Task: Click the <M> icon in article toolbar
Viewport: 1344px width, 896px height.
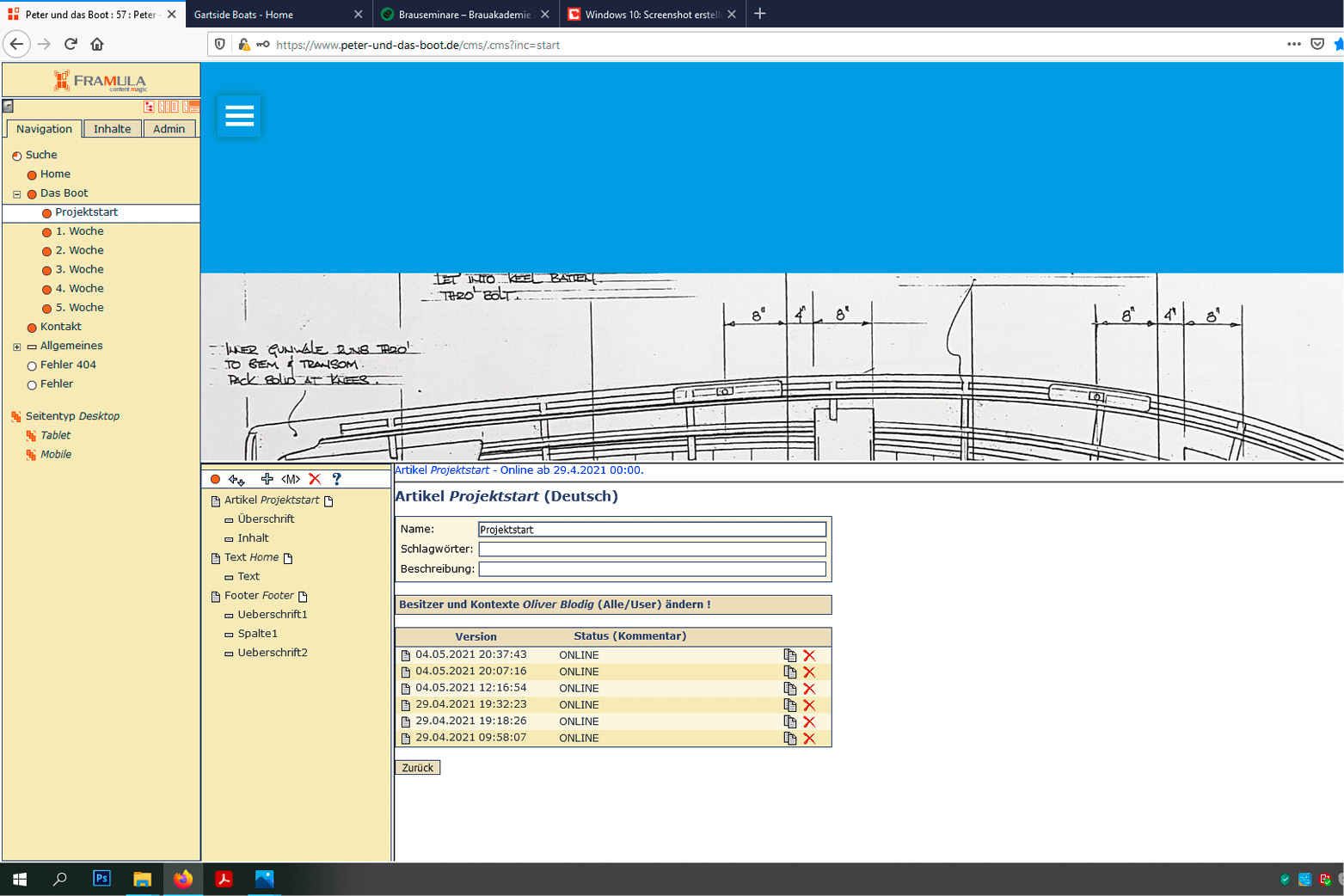Action: pos(291,479)
